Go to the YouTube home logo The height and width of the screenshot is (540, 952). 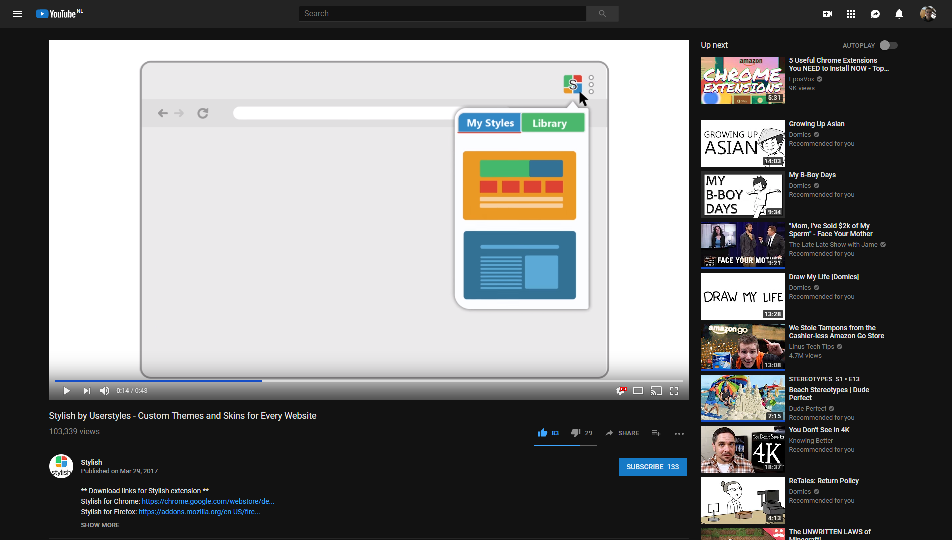click(x=59, y=13)
